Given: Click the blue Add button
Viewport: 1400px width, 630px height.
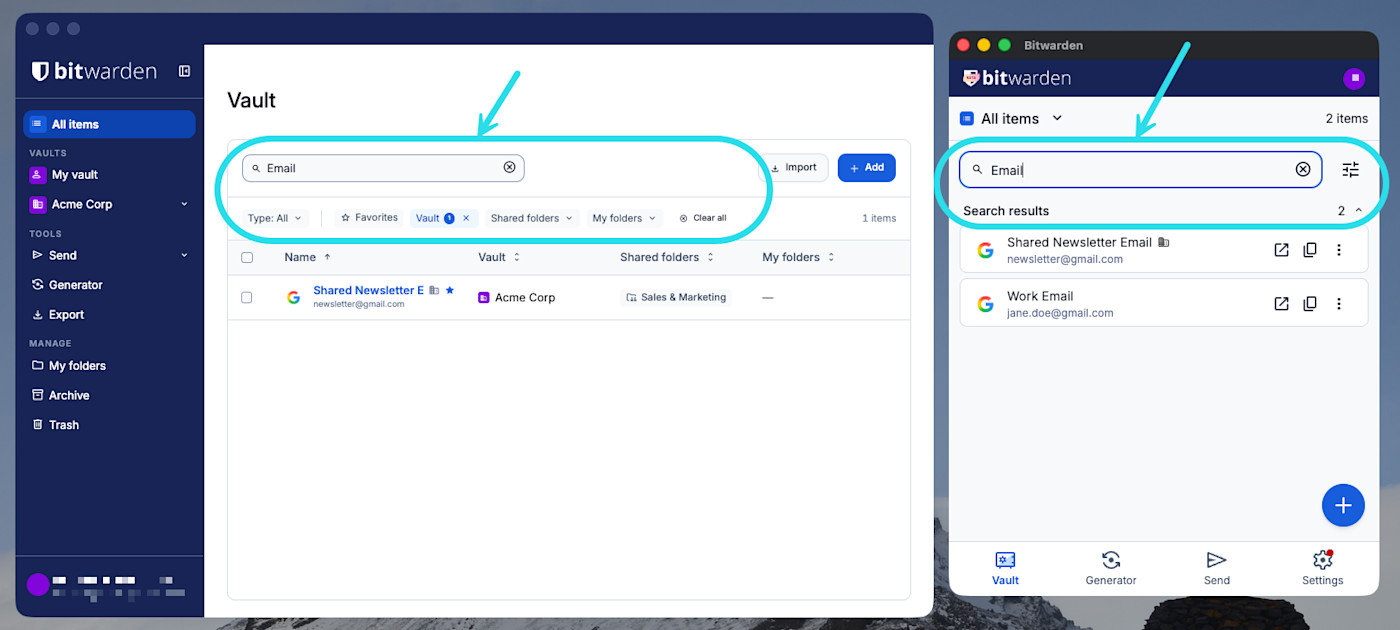Looking at the screenshot, I should [867, 168].
